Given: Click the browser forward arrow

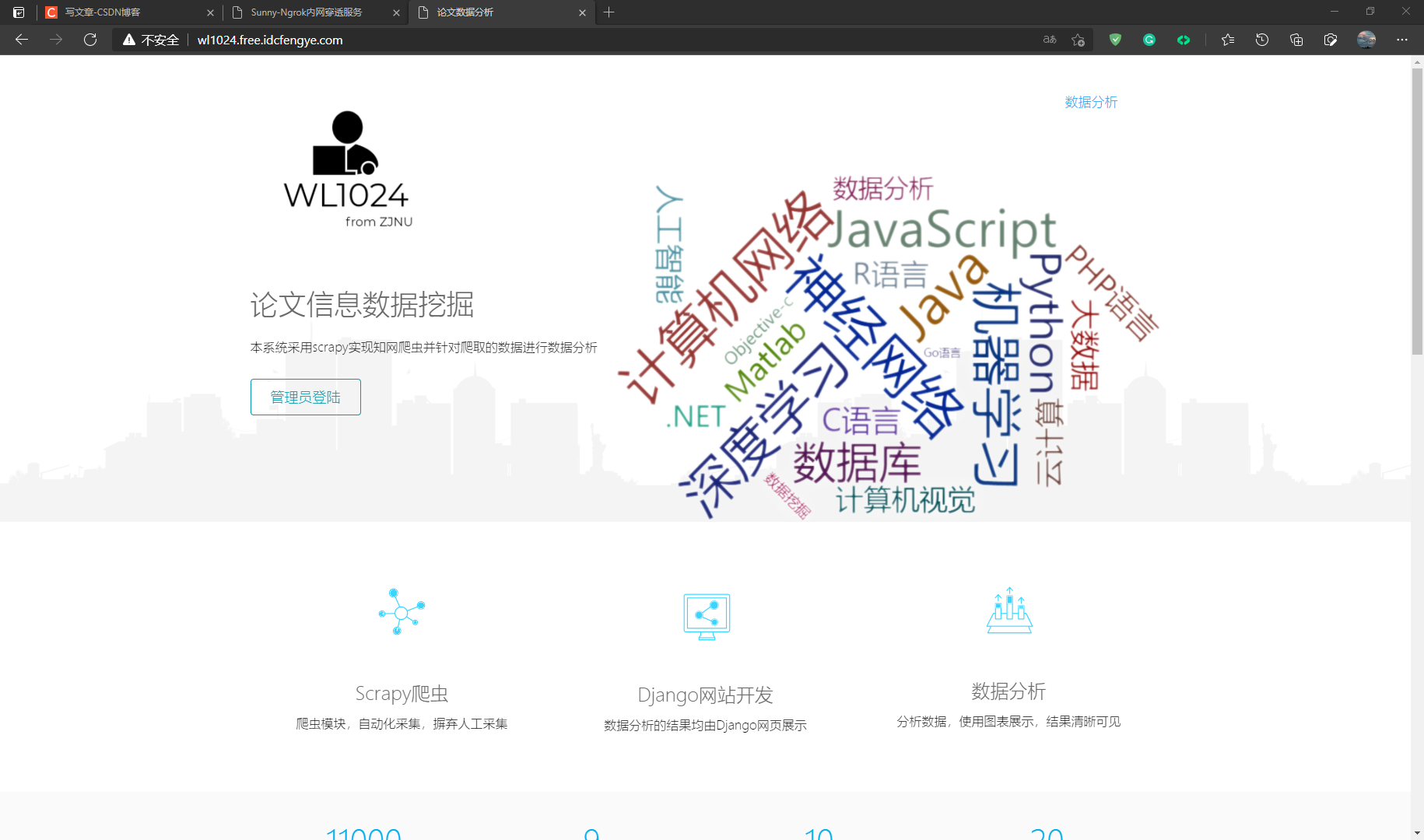Looking at the screenshot, I should tap(56, 40).
